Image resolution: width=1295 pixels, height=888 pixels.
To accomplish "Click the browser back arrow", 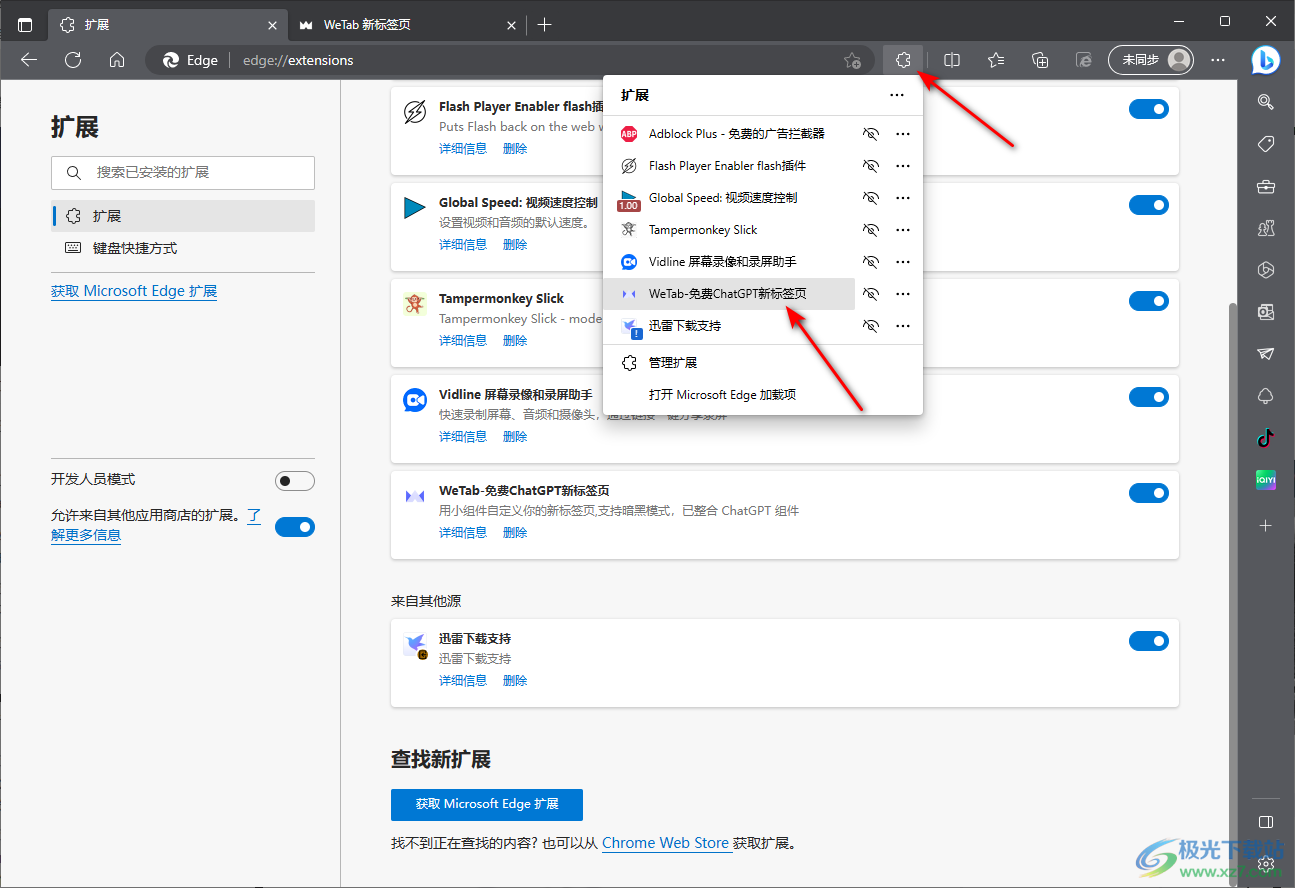I will tap(29, 60).
